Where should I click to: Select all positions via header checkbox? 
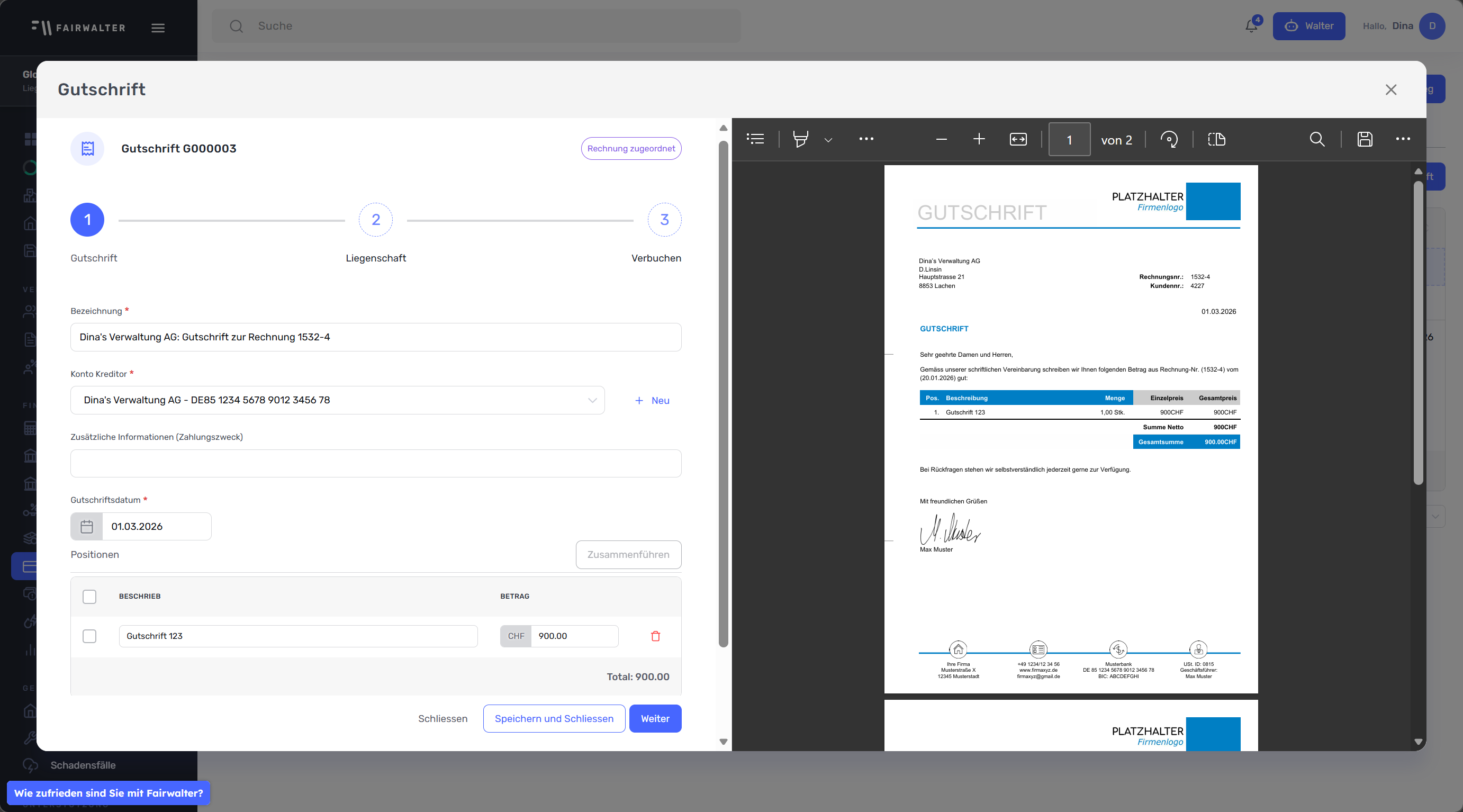(x=89, y=596)
